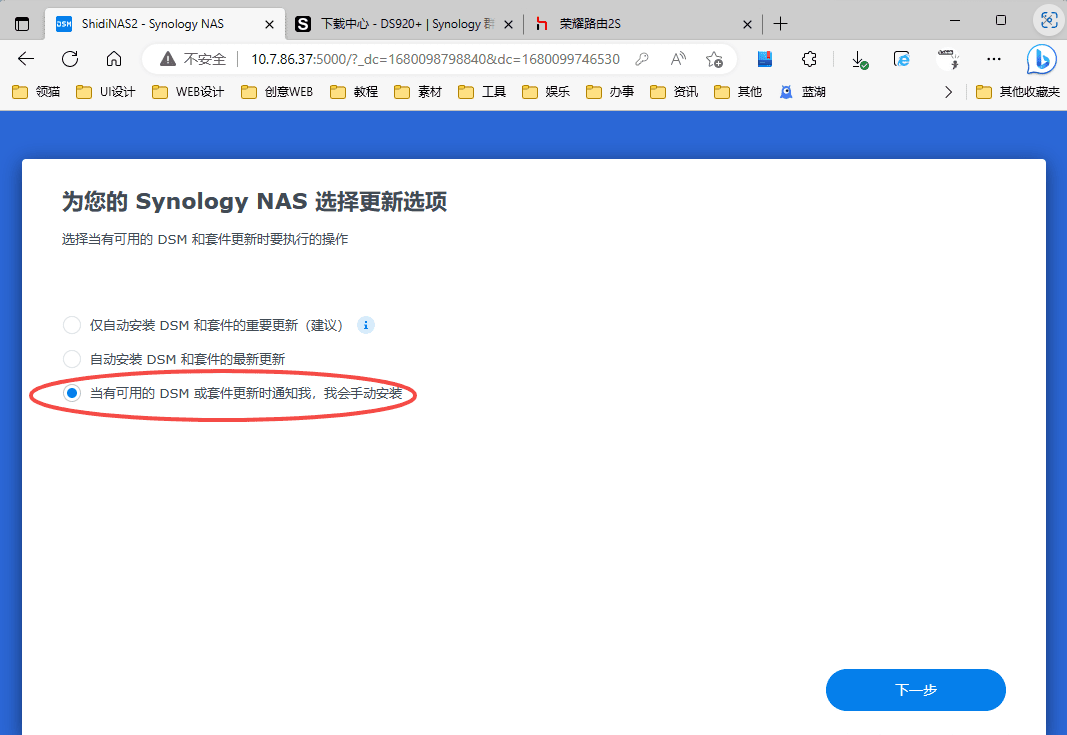Expand the bookmarks bar overflow chevron
The image size is (1067, 735).
pos(949,92)
